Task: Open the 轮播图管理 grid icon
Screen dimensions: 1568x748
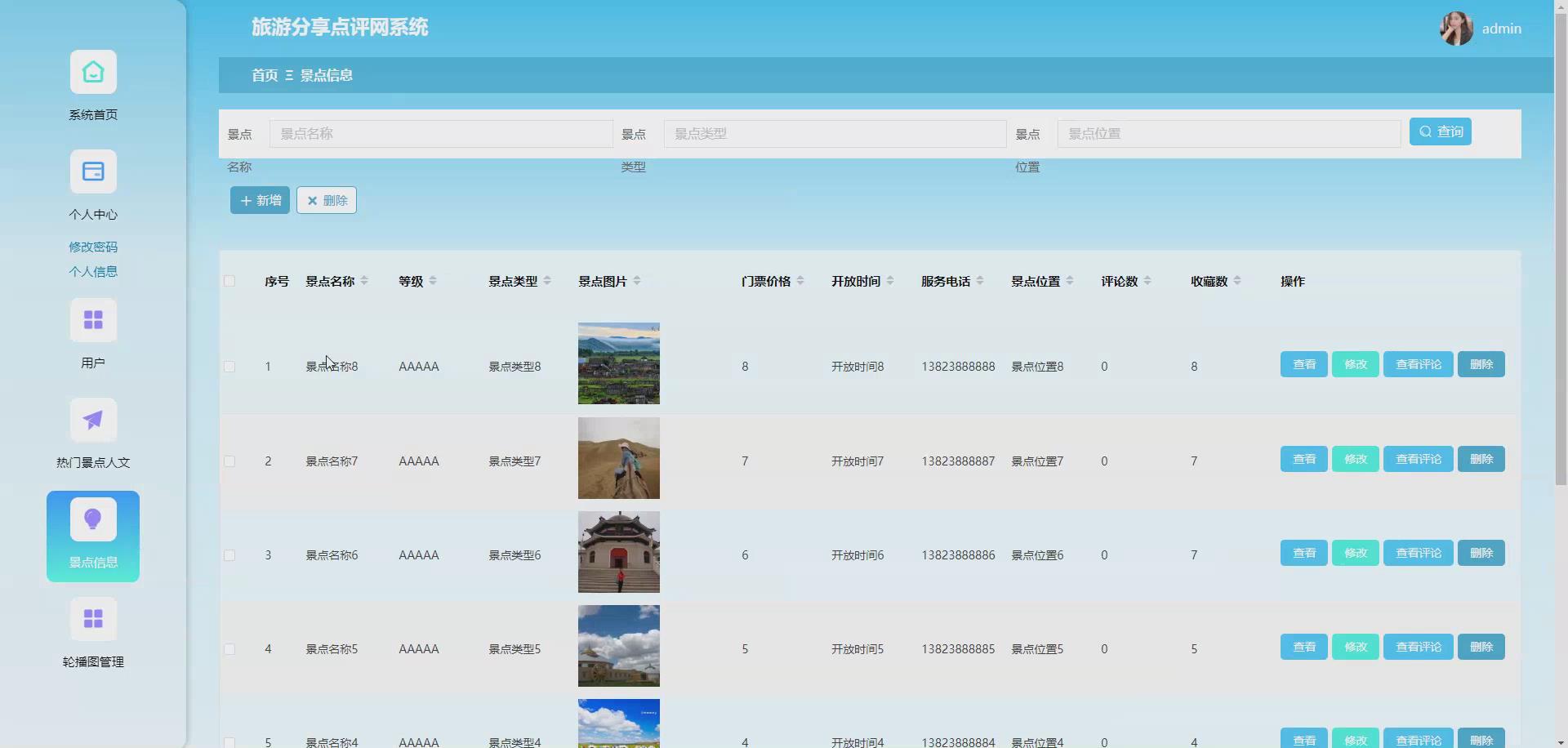Action: [x=93, y=619]
